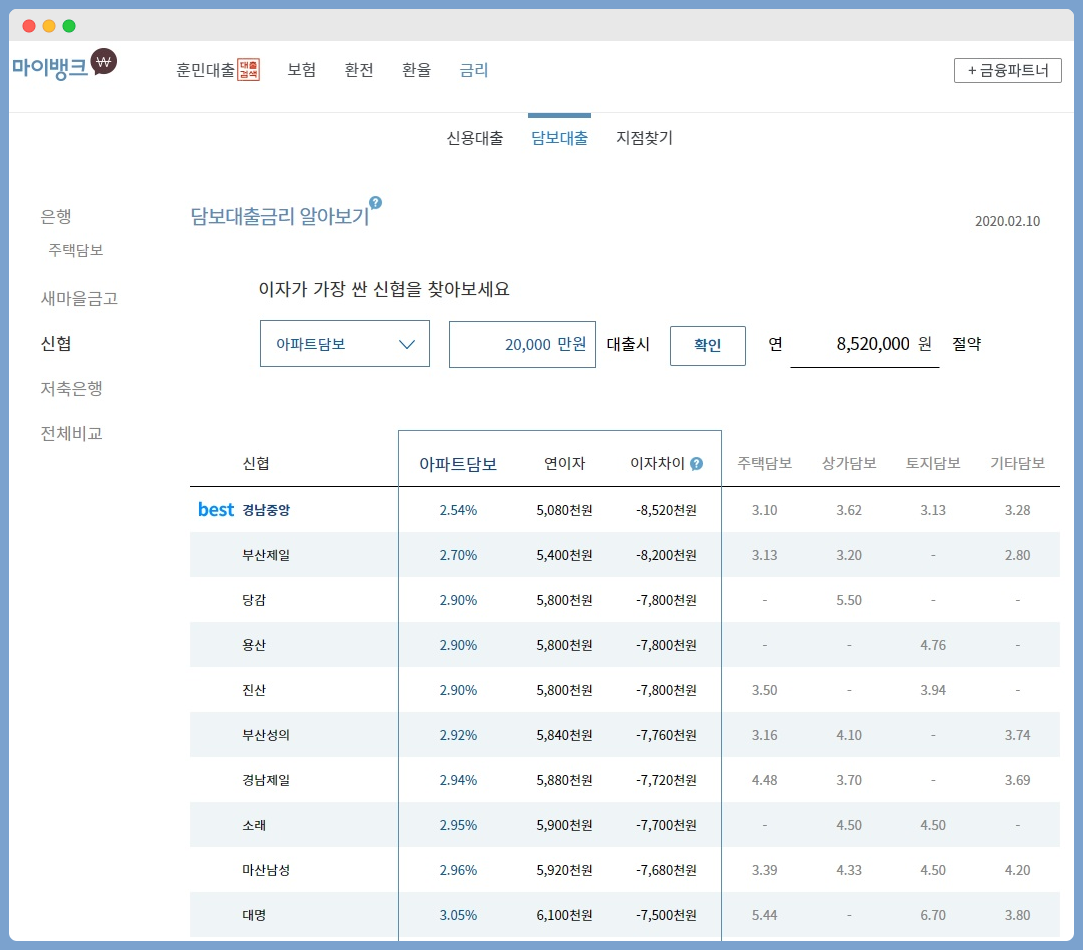Select 새마을금고 in the sidebar
Screen dimensions: 1083x950
[79, 298]
